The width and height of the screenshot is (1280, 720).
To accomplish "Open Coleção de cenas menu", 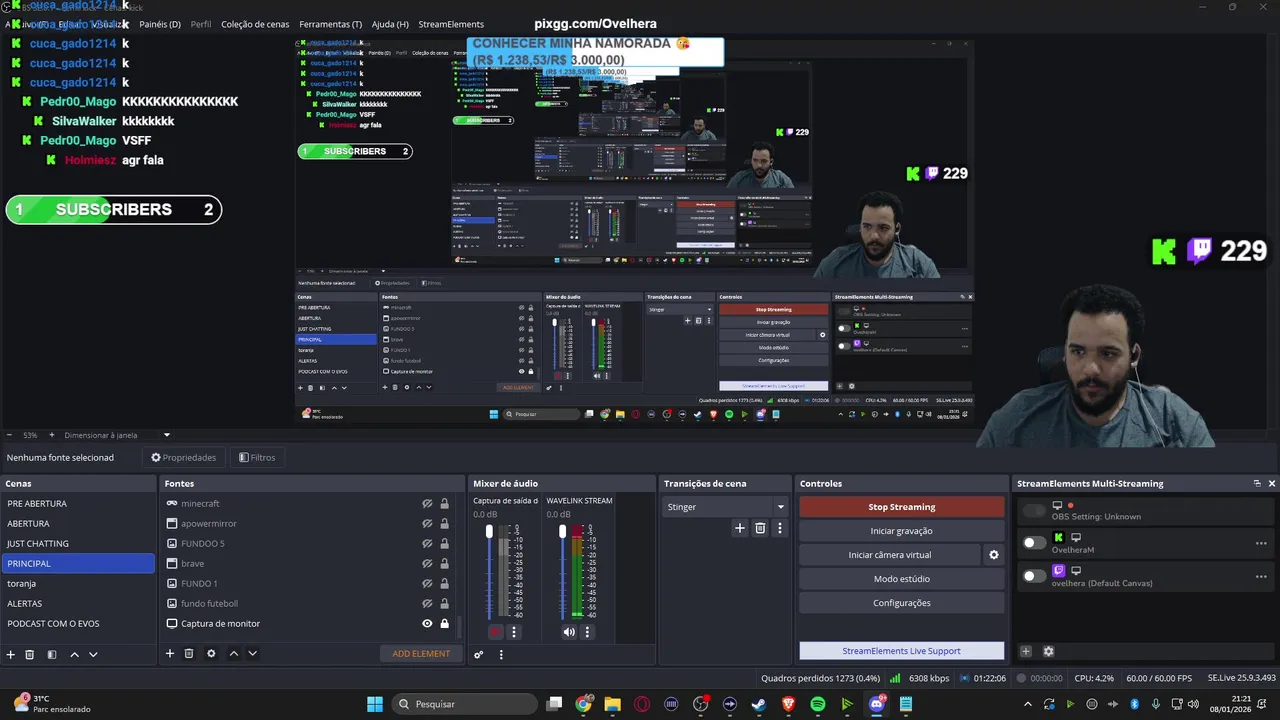I will pos(255,24).
